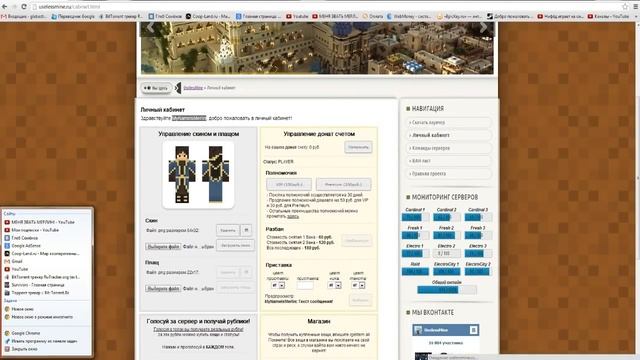640x360 pixels.
Task: Click the prefix text input field
Action: click(x=305, y=285)
